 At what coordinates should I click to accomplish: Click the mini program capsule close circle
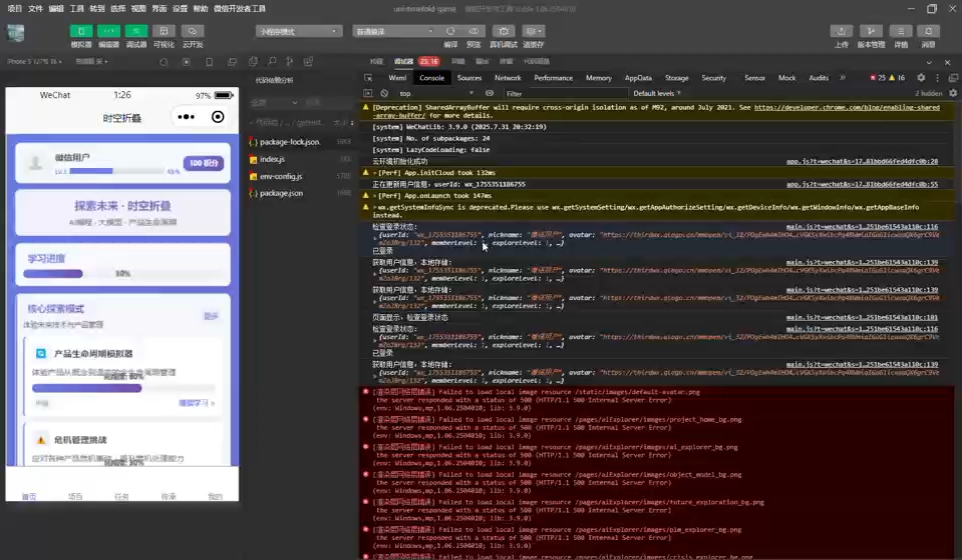[x=218, y=117]
